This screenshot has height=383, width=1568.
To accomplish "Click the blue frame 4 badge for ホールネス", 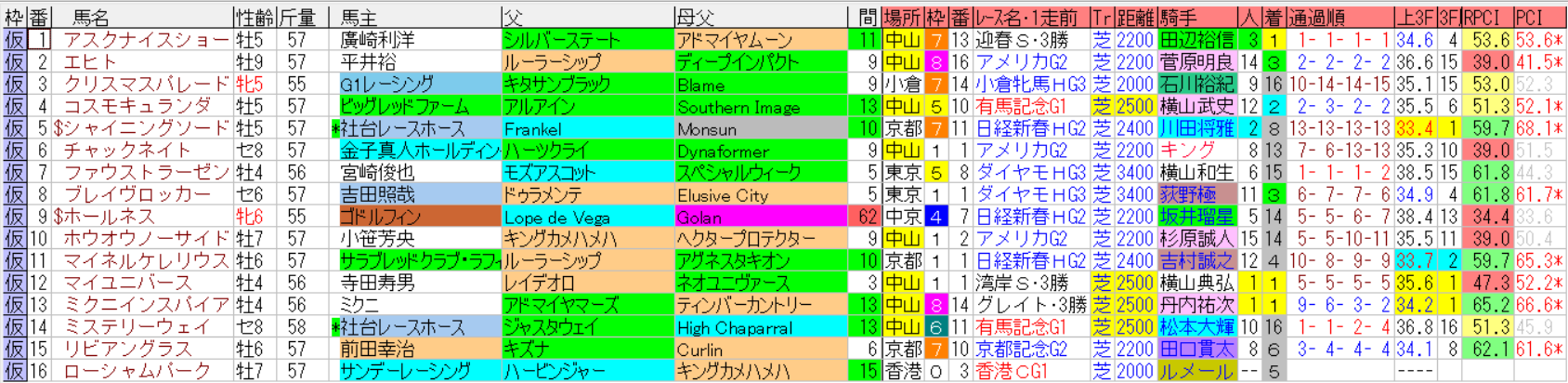I will click(x=936, y=217).
